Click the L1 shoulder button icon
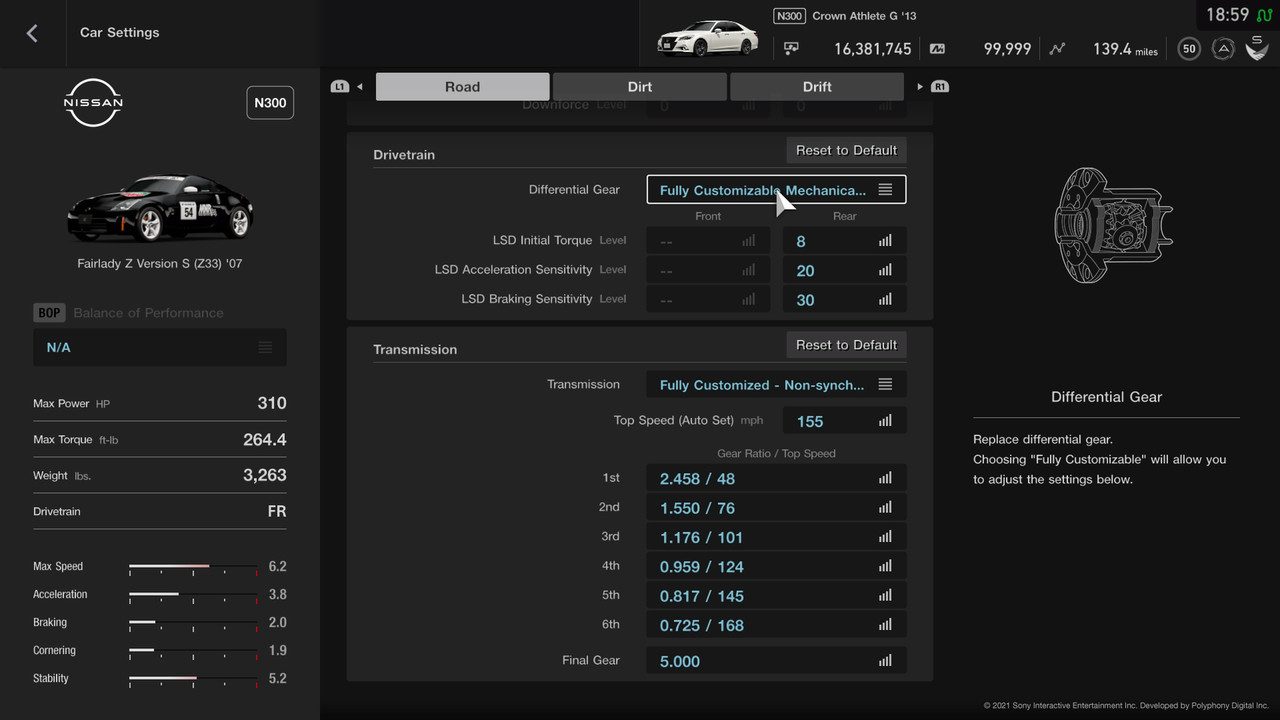The height and width of the screenshot is (720, 1280). coord(340,87)
